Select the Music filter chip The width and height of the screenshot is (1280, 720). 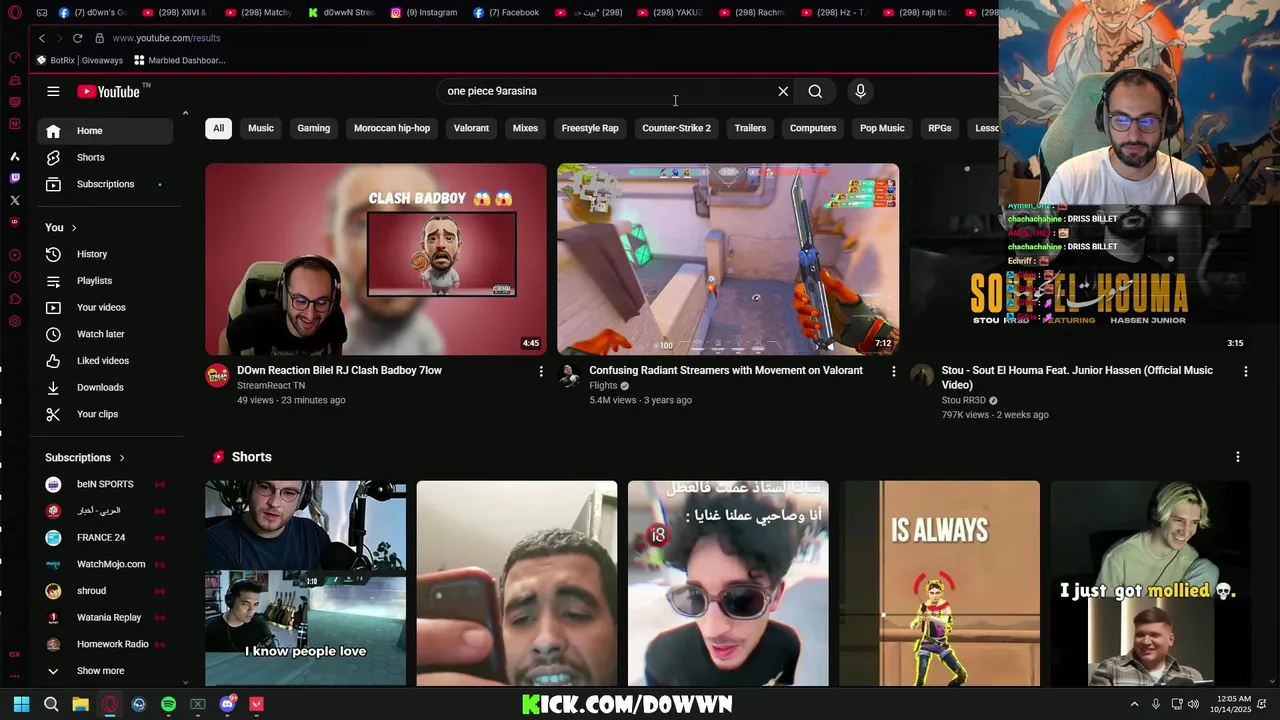(261, 128)
